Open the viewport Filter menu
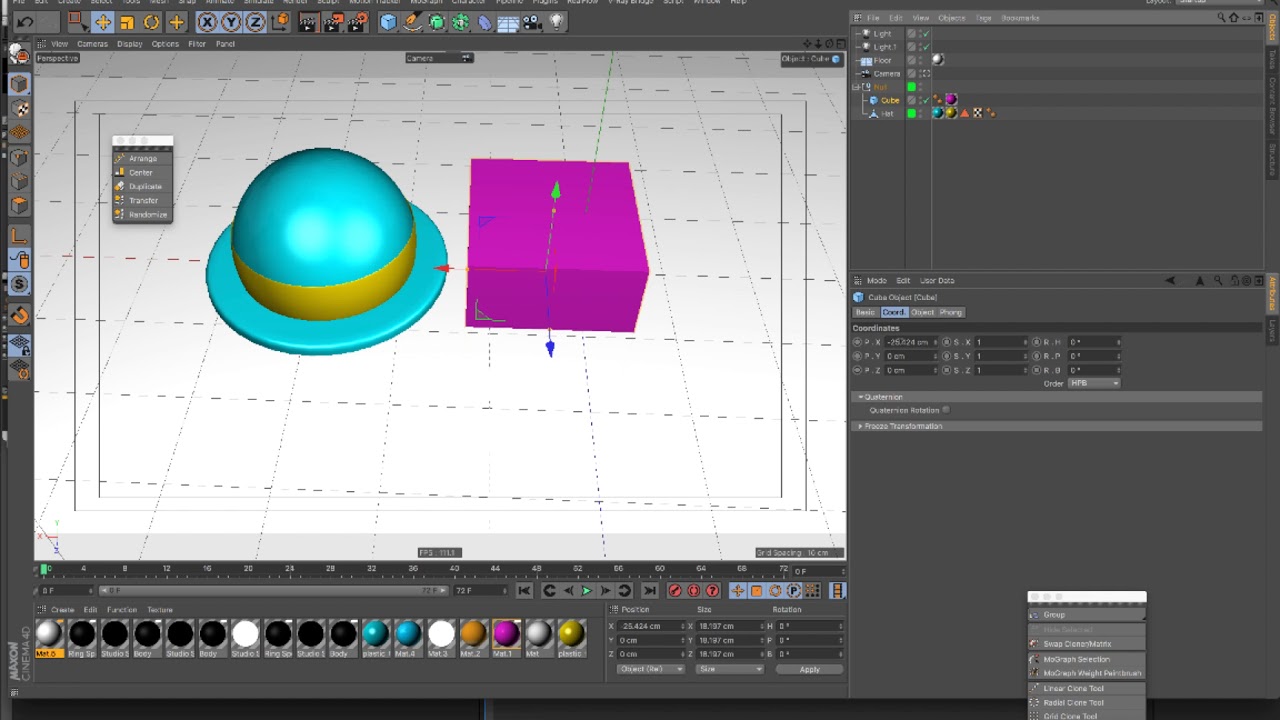This screenshot has width=1280, height=720. [x=197, y=44]
